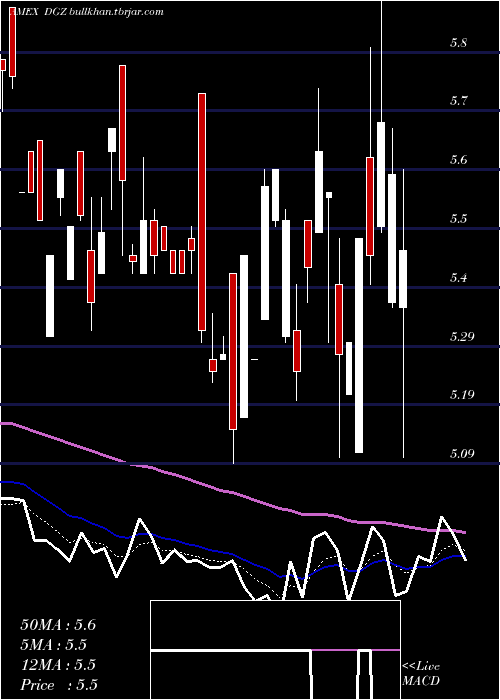Viewport: 500px width, 700px height.
Task: Click the 5MA : 5.5 legend text
Action: (x=54, y=645)
